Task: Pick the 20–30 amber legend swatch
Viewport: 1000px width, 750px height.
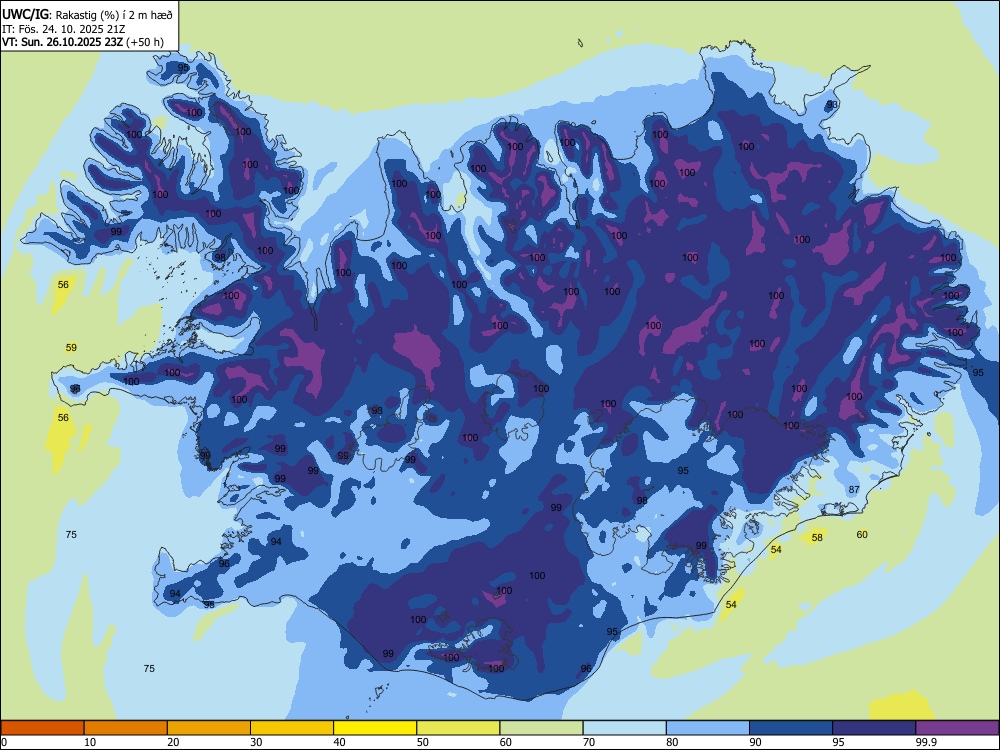Action: coord(209,728)
